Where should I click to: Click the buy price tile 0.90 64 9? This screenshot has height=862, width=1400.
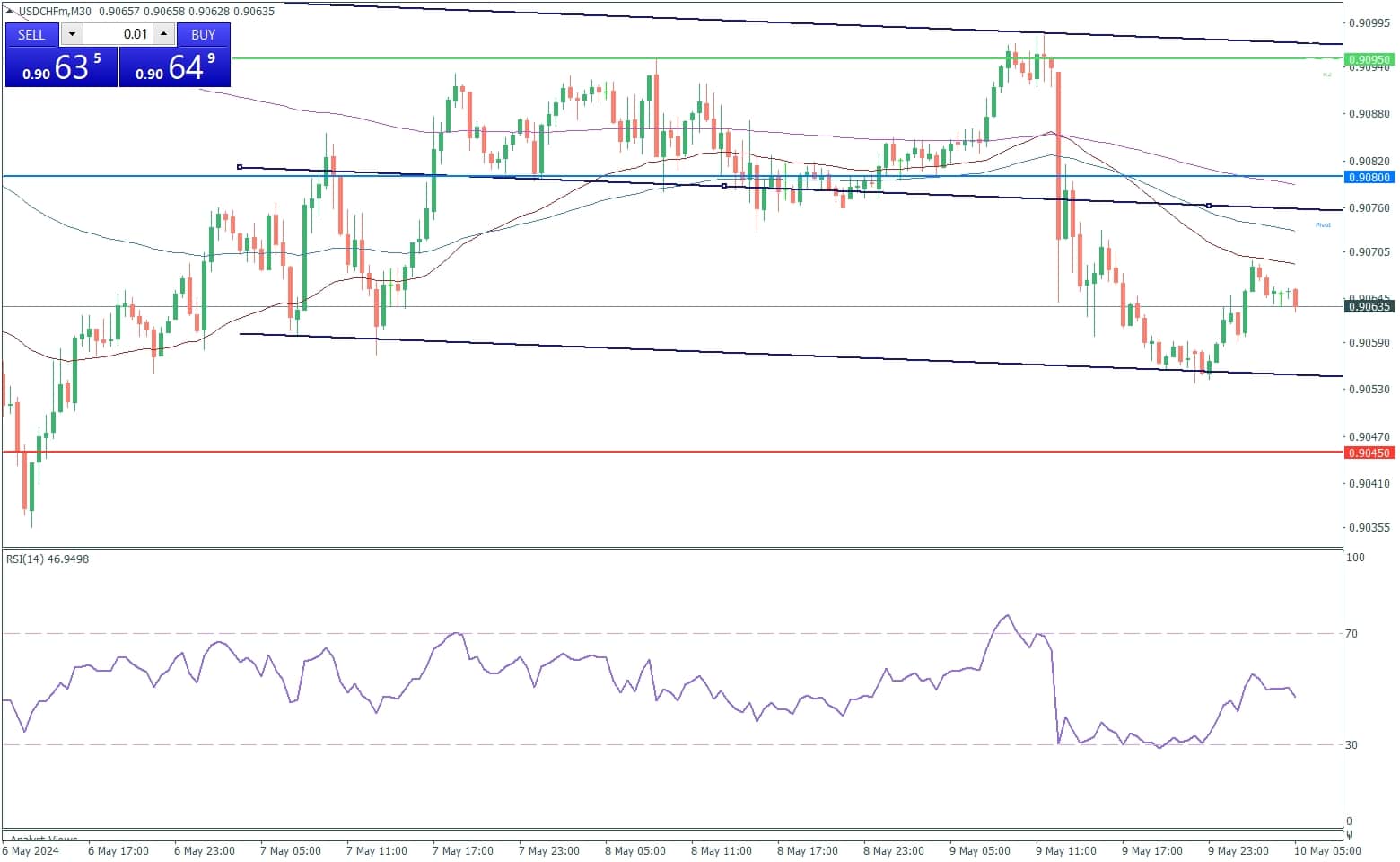tap(175, 67)
